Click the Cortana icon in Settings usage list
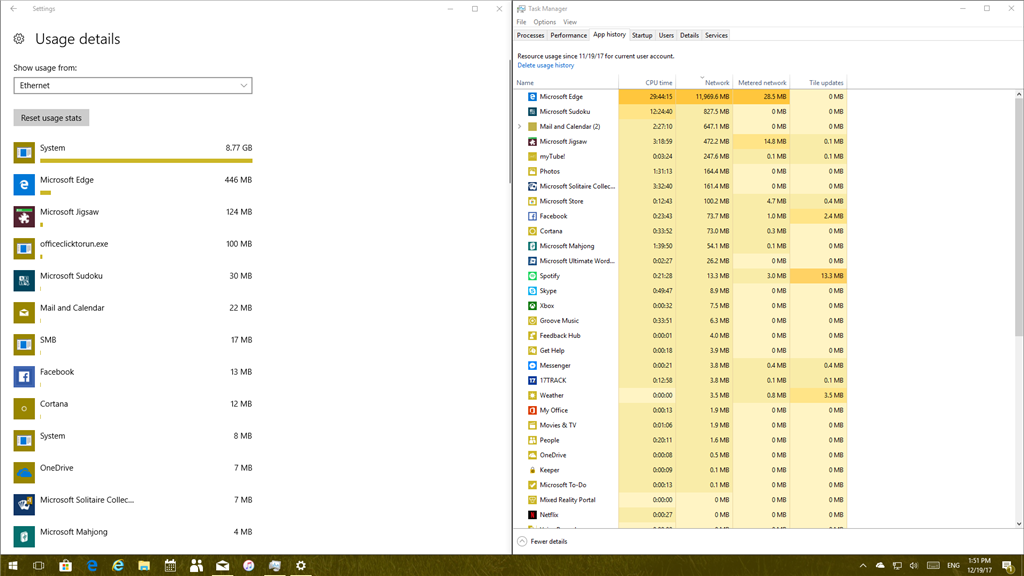The width and height of the screenshot is (1024, 576). tap(24, 408)
